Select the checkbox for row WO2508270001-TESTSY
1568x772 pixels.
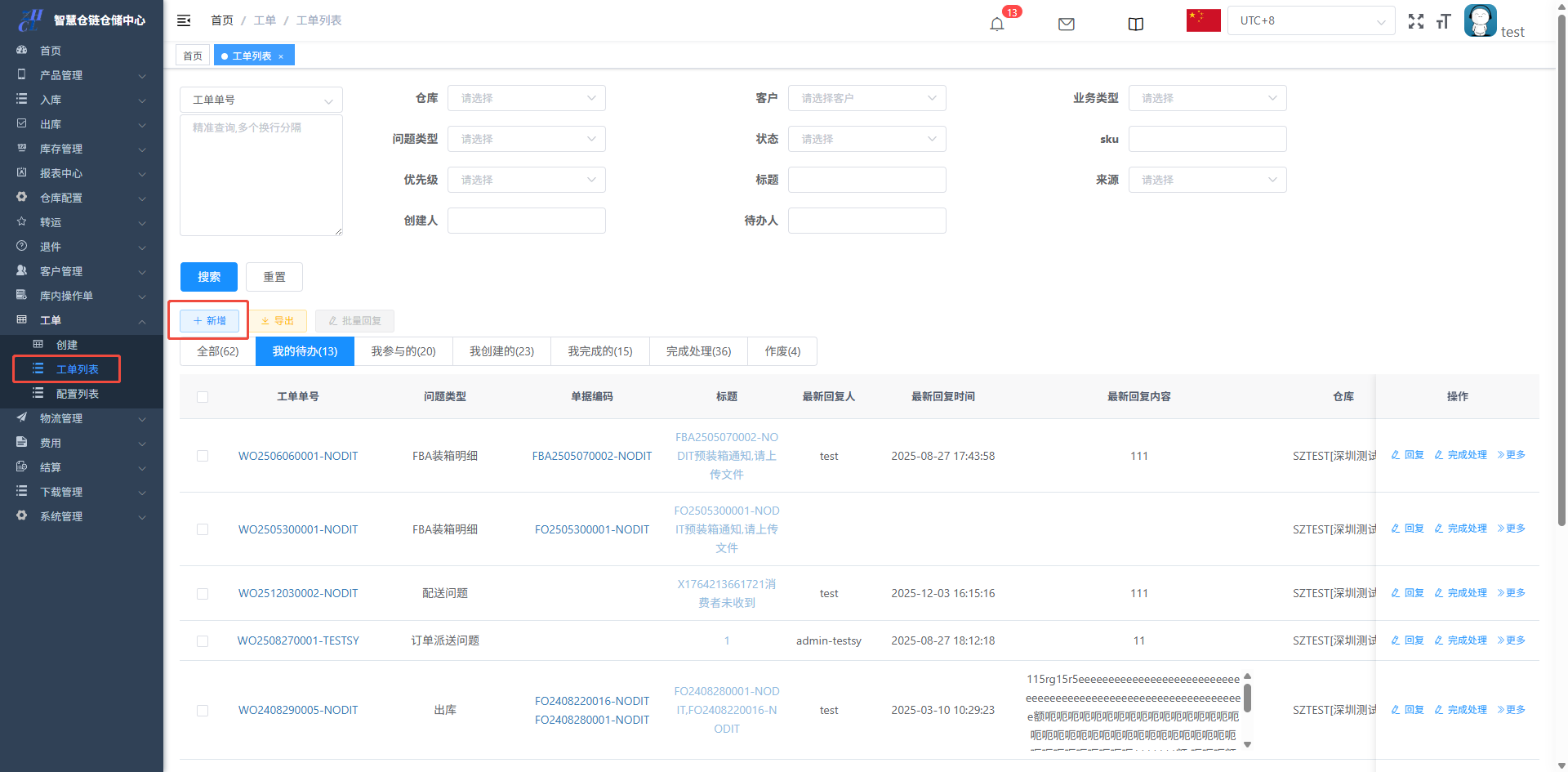coord(203,641)
